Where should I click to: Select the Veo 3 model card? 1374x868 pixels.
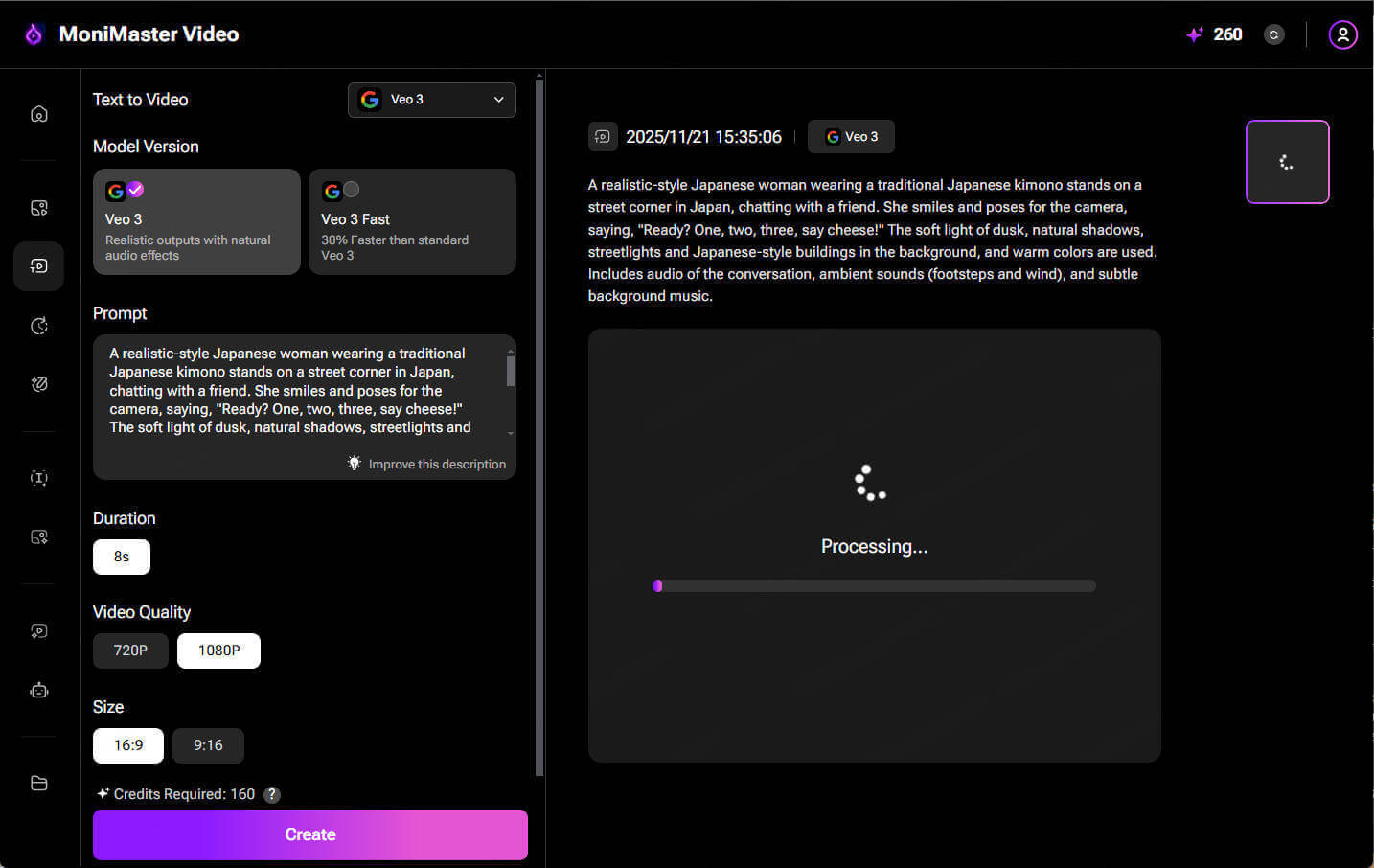(196, 221)
